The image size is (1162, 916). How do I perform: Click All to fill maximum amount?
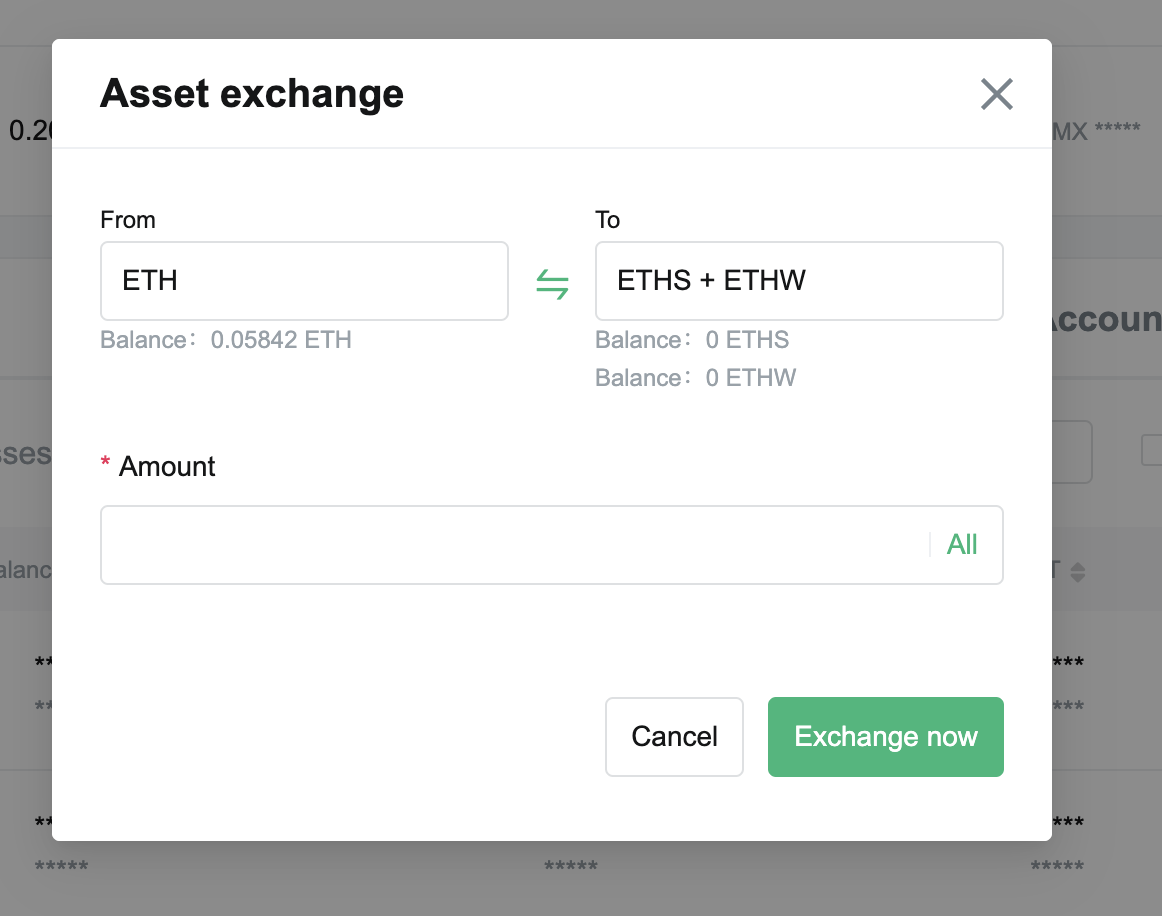click(961, 544)
